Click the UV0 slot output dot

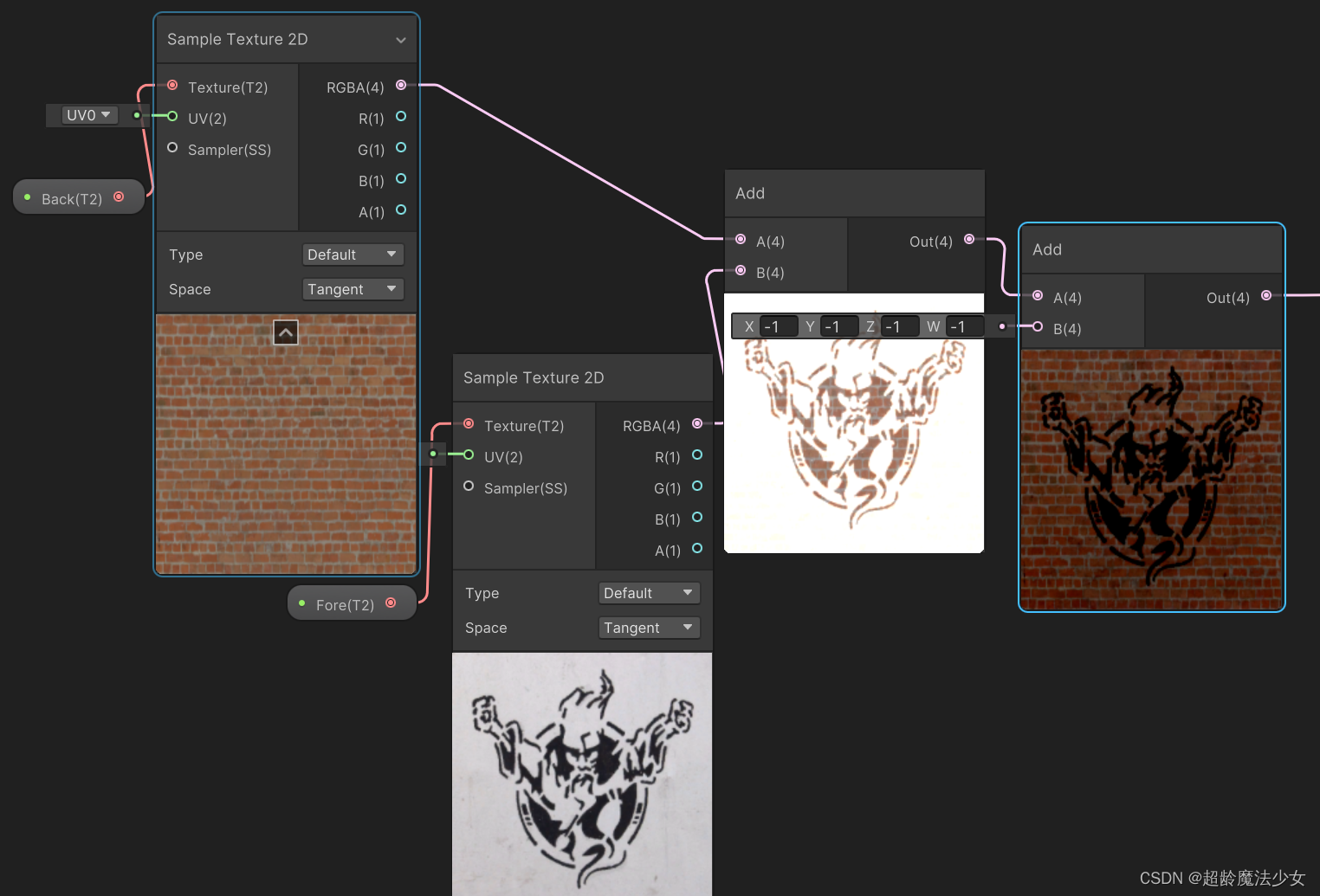tap(136, 115)
